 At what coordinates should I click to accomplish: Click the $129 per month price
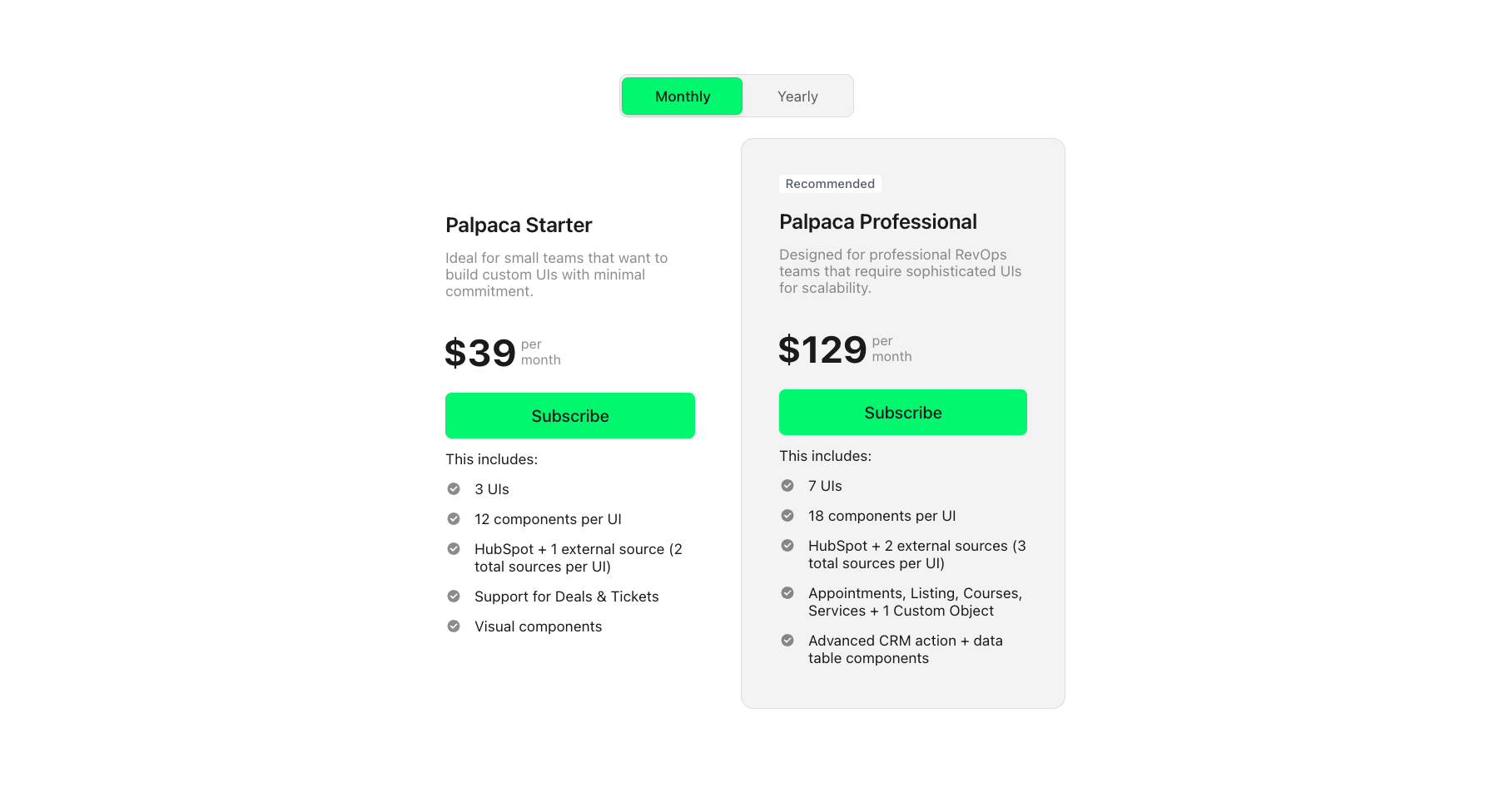coord(823,349)
